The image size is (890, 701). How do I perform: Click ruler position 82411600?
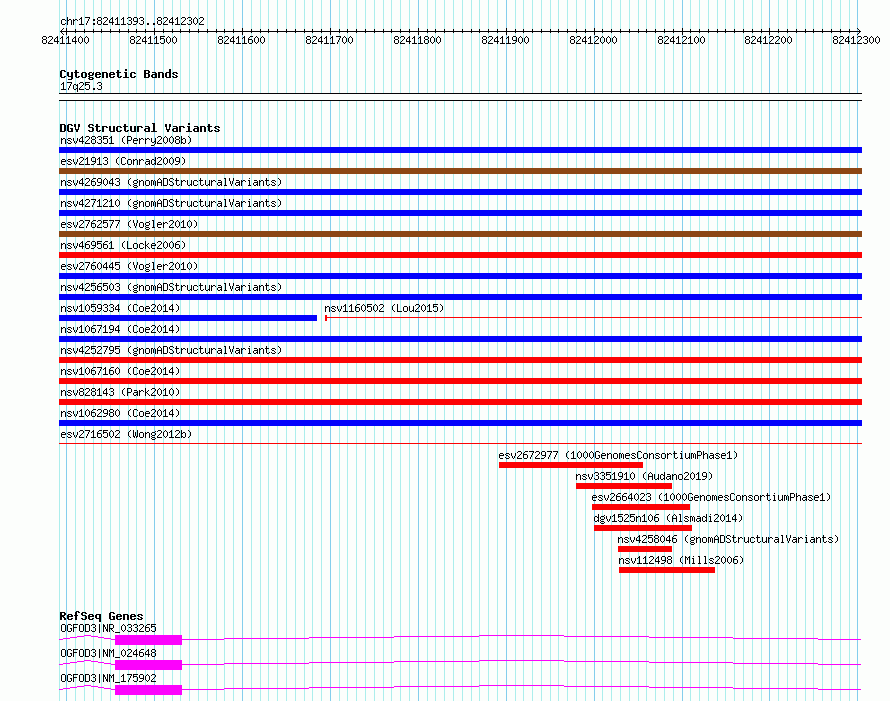point(241,40)
